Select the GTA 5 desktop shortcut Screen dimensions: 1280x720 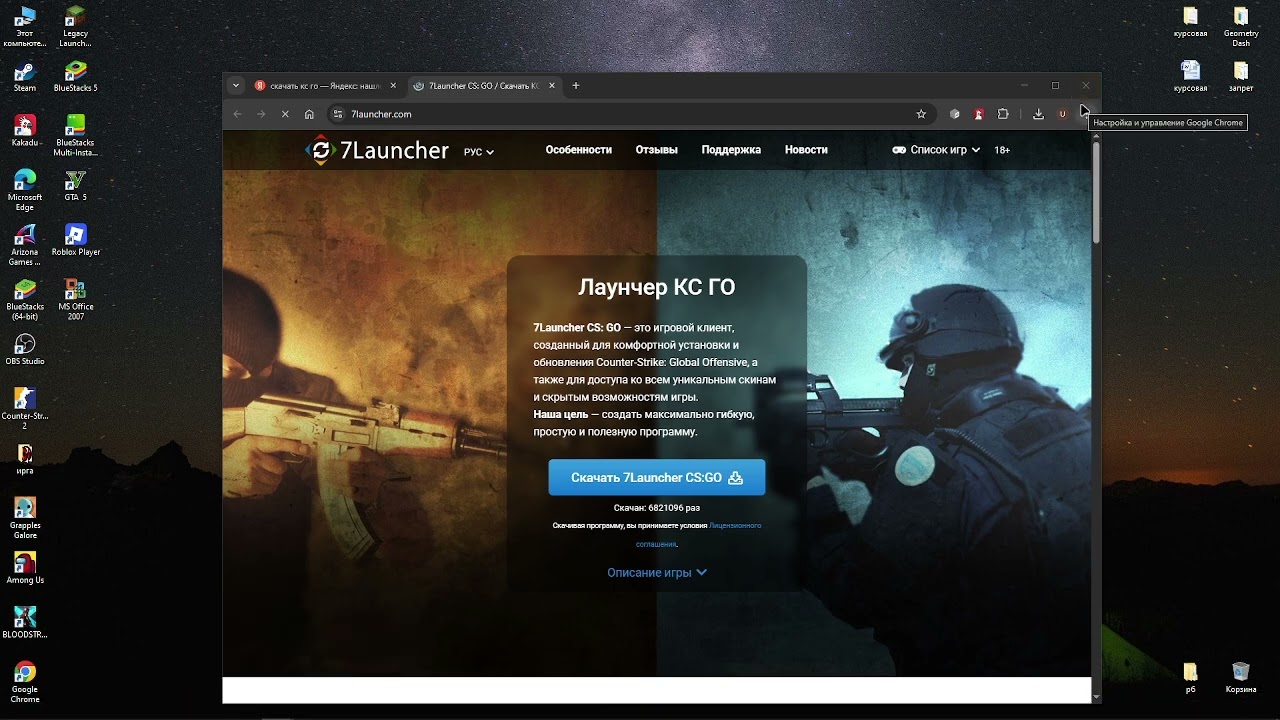76,186
